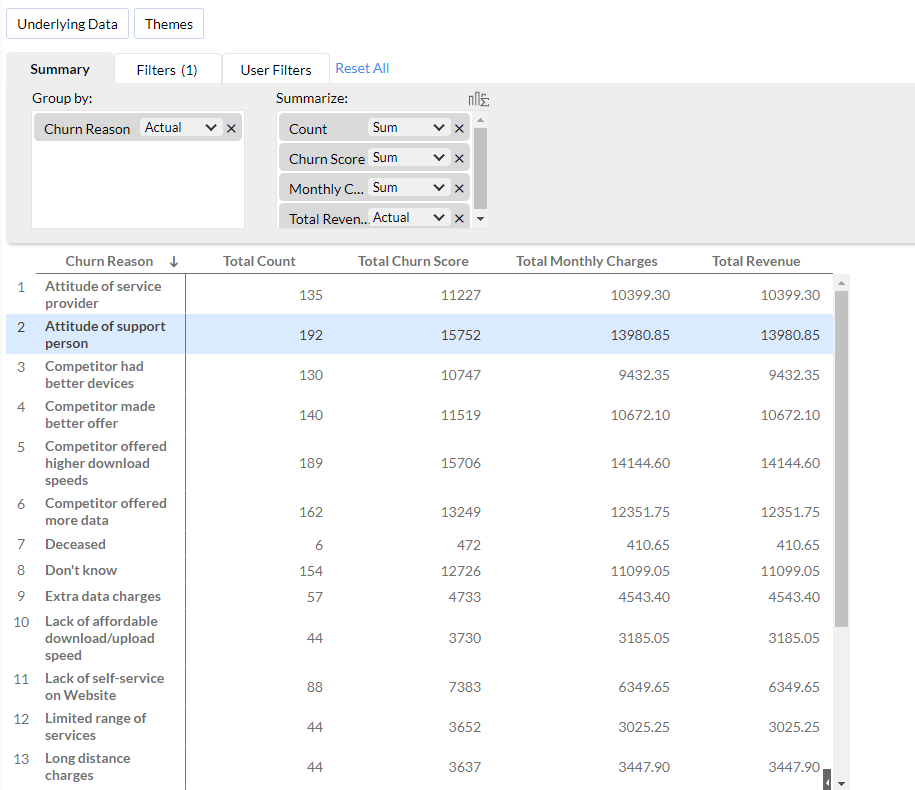915x790 pixels.
Task: Remove the Total Revenue summarize field
Action: [x=459, y=218]
